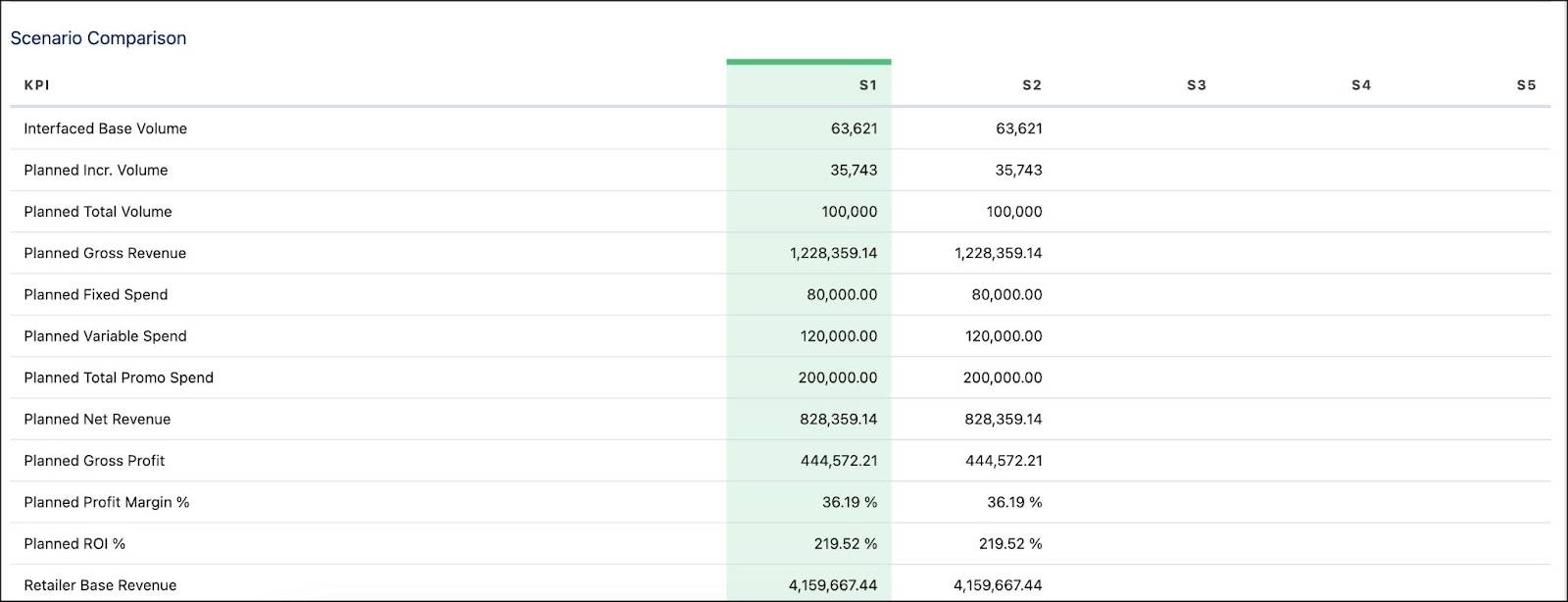The height and width of the screenshot is (602, 1568).
Task: Select the Planned Fixed Spend row label
Action: (95, 294)
